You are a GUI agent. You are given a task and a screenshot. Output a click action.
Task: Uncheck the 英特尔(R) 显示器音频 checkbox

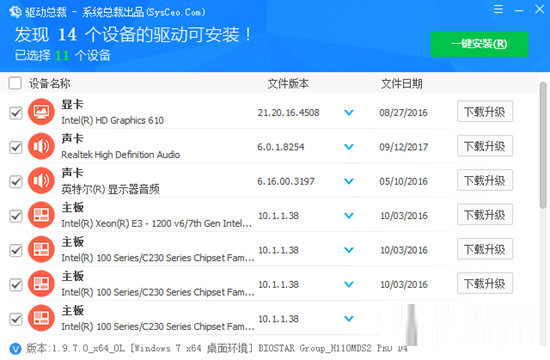coord(16,182)
